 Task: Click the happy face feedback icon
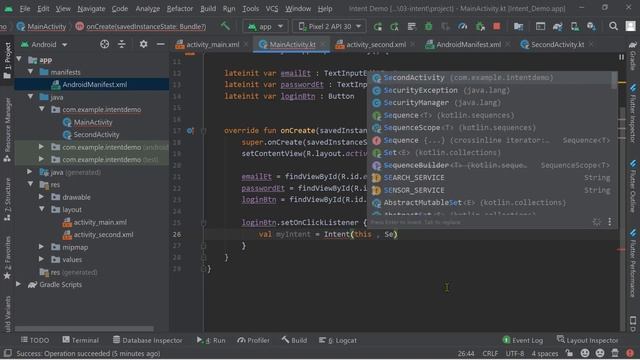[x=585, y=353]
